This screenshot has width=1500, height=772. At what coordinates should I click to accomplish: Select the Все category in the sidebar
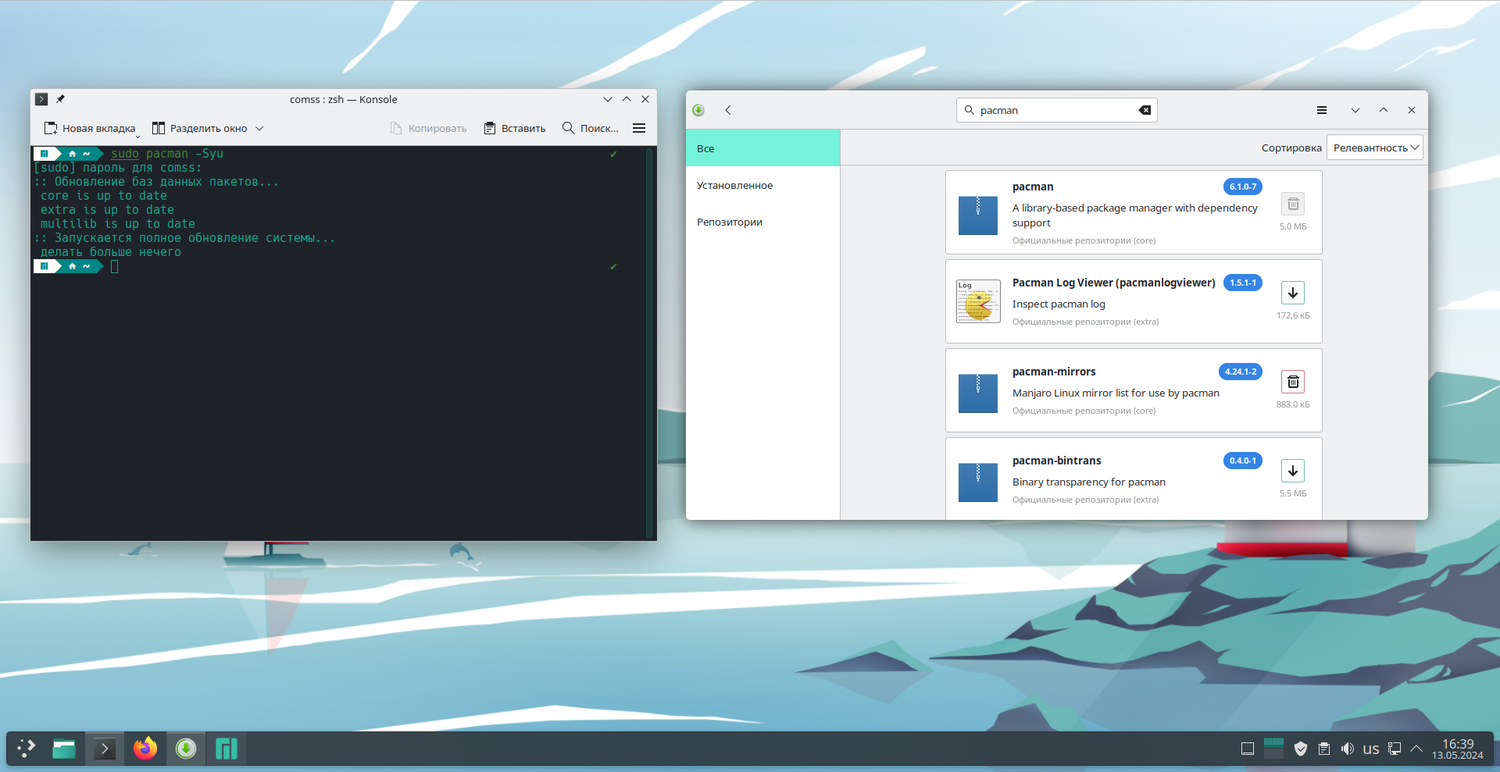tap(763, 148)
